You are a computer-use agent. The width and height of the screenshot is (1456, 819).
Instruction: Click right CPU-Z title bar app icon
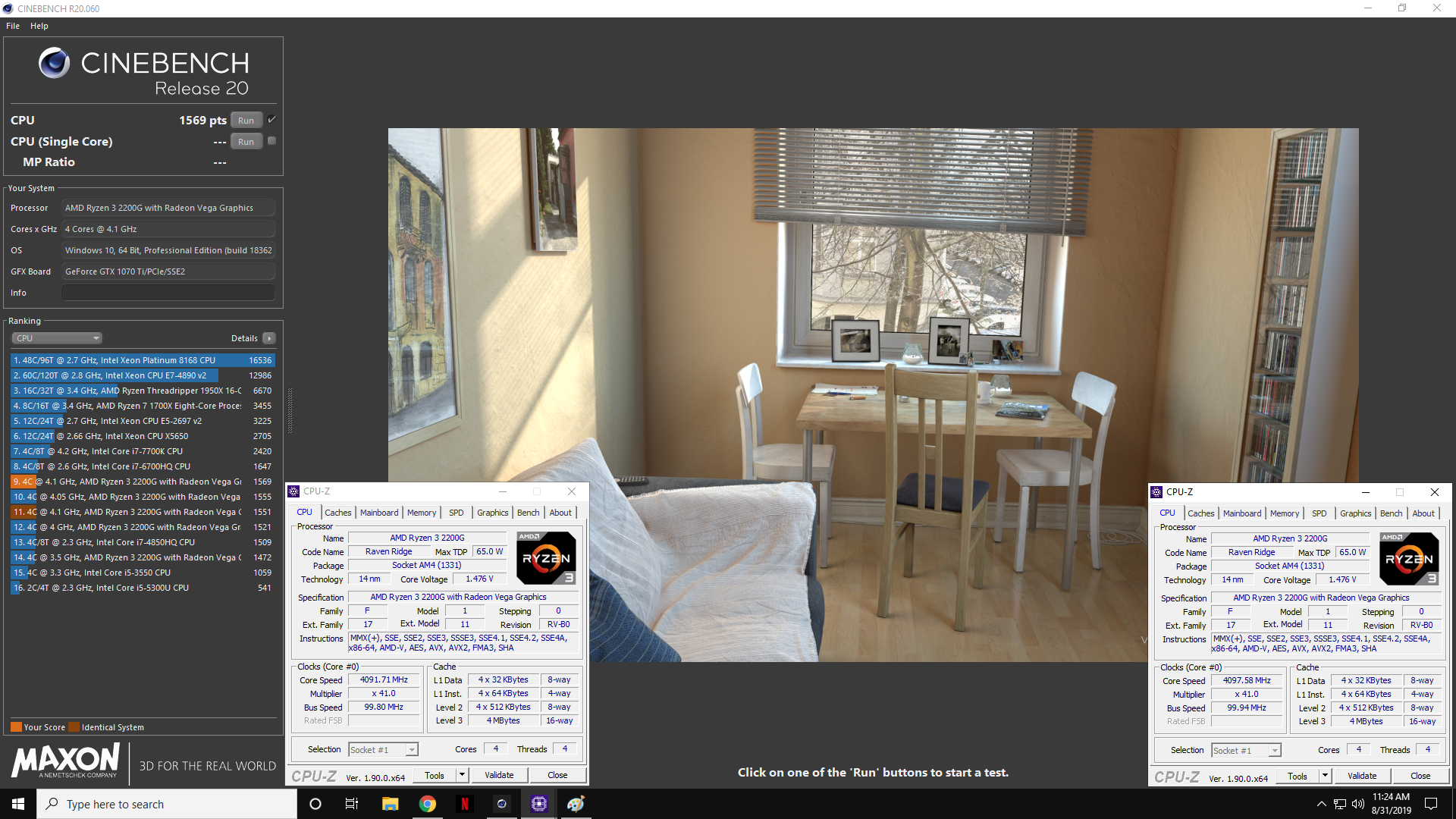(1156, 492)
